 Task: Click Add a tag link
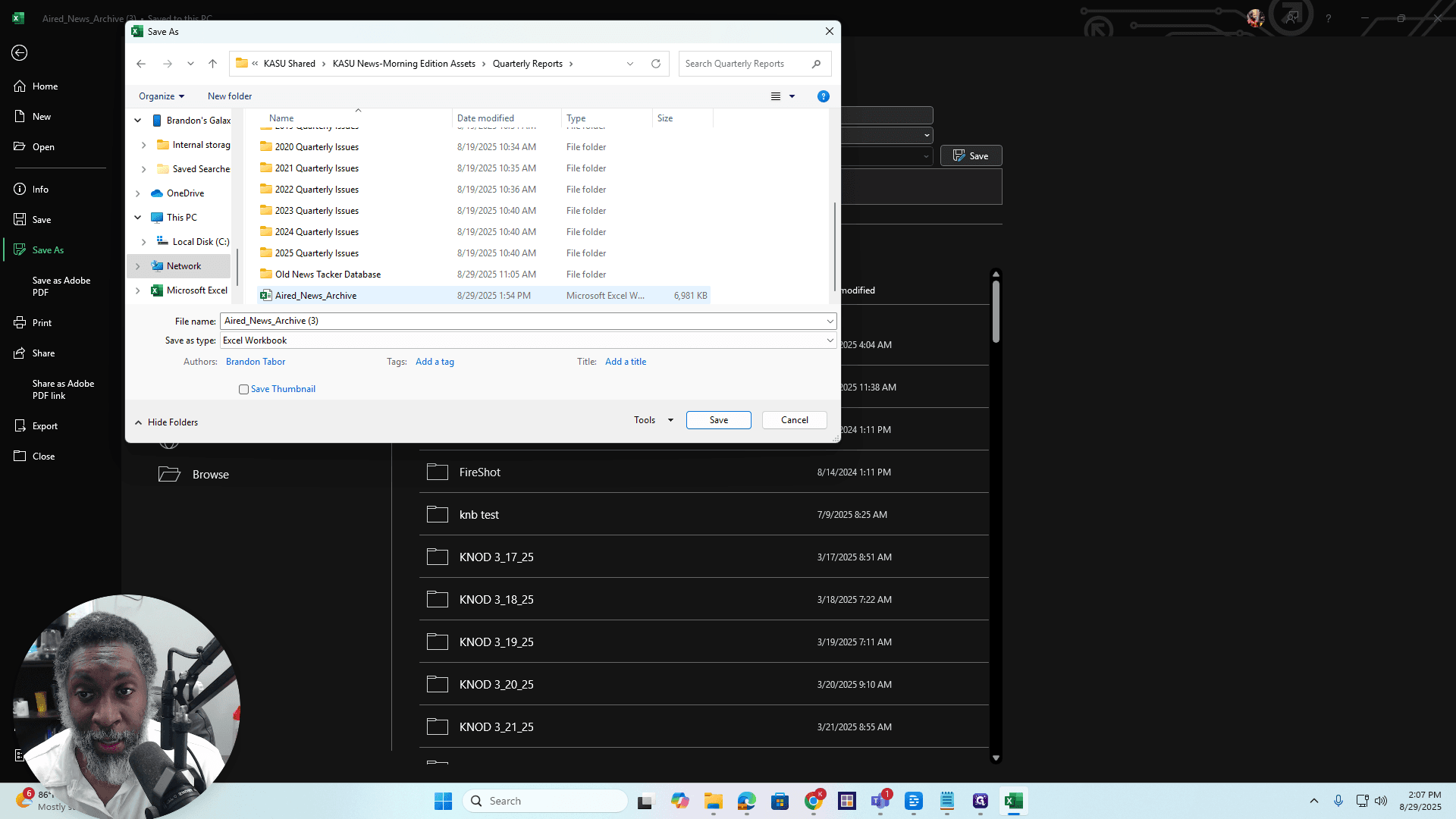coord(435,362)
